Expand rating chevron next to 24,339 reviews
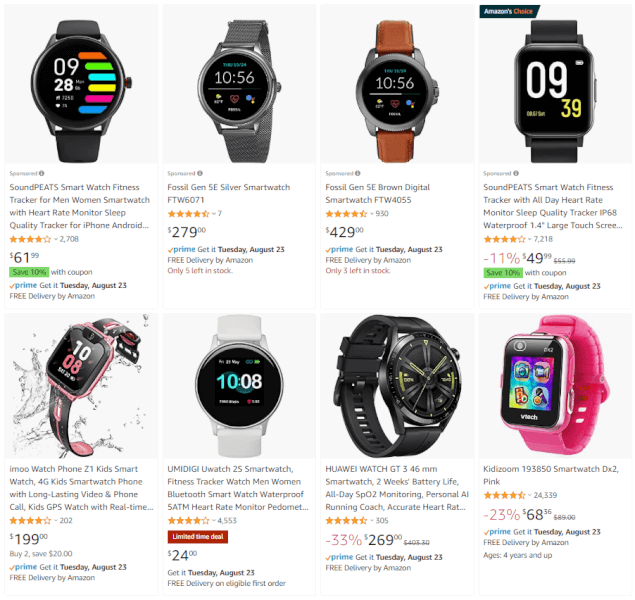Viewport: 635px width, 600px height. pyautogui.click(x=529, y=495)
